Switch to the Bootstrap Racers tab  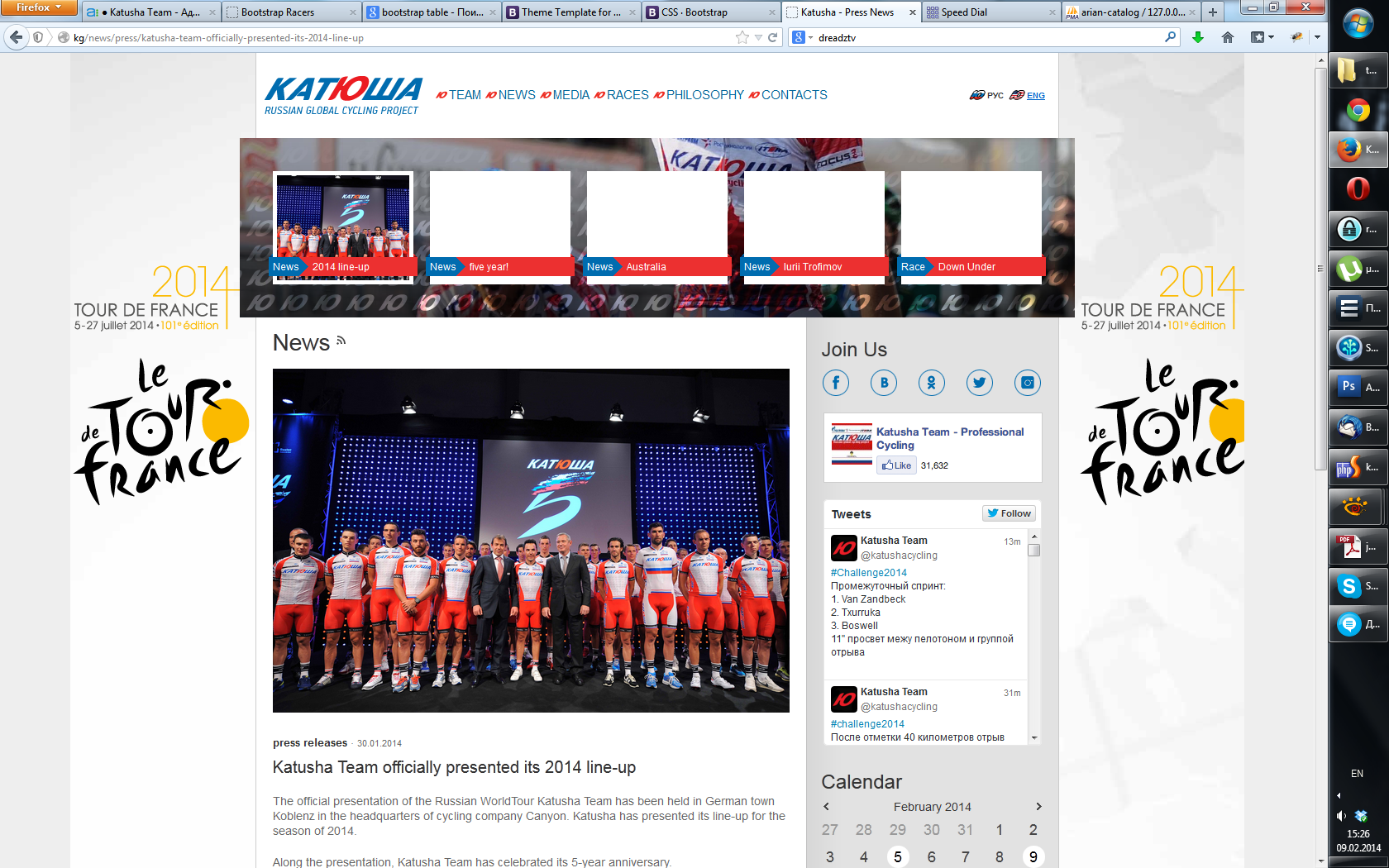point(291,12)
